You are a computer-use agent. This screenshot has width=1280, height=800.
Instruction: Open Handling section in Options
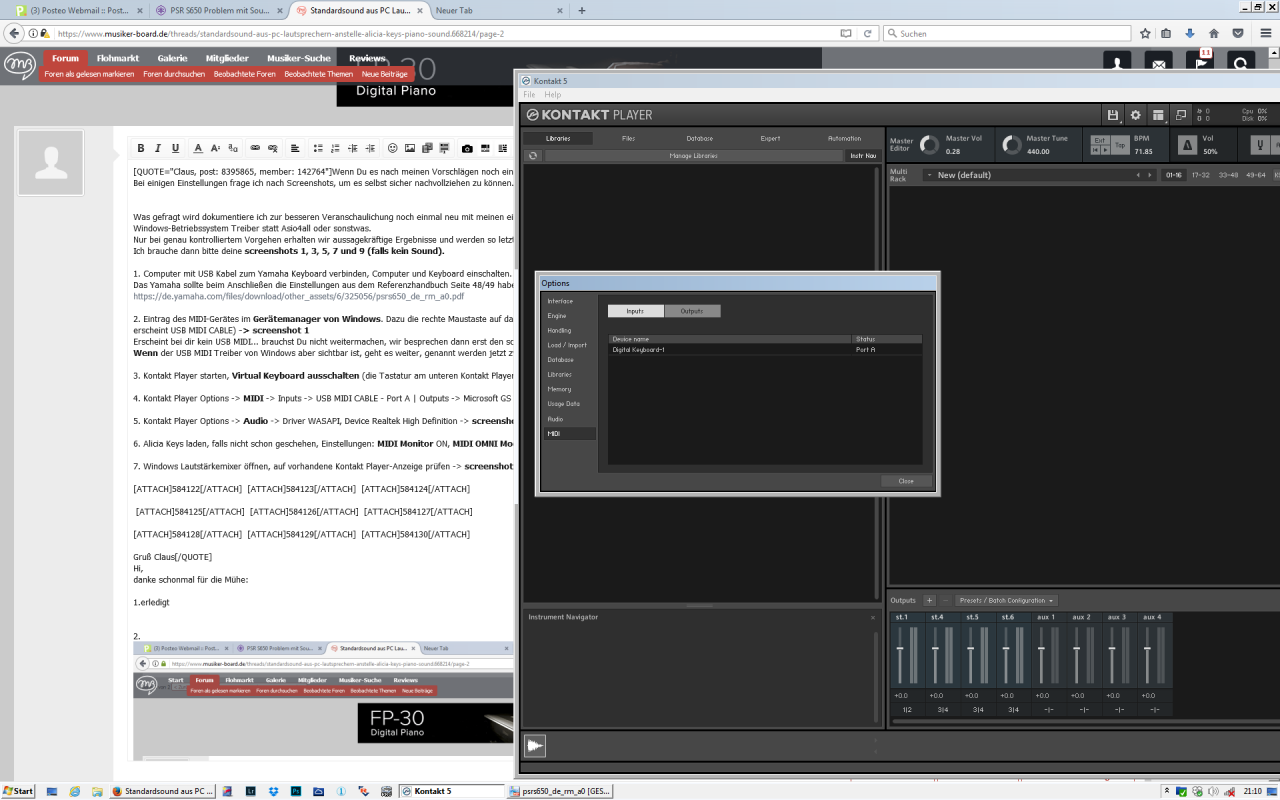(x=559, y=330)
